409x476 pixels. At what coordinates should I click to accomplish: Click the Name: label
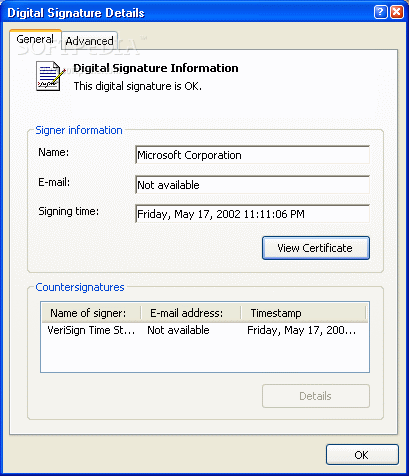54,152
